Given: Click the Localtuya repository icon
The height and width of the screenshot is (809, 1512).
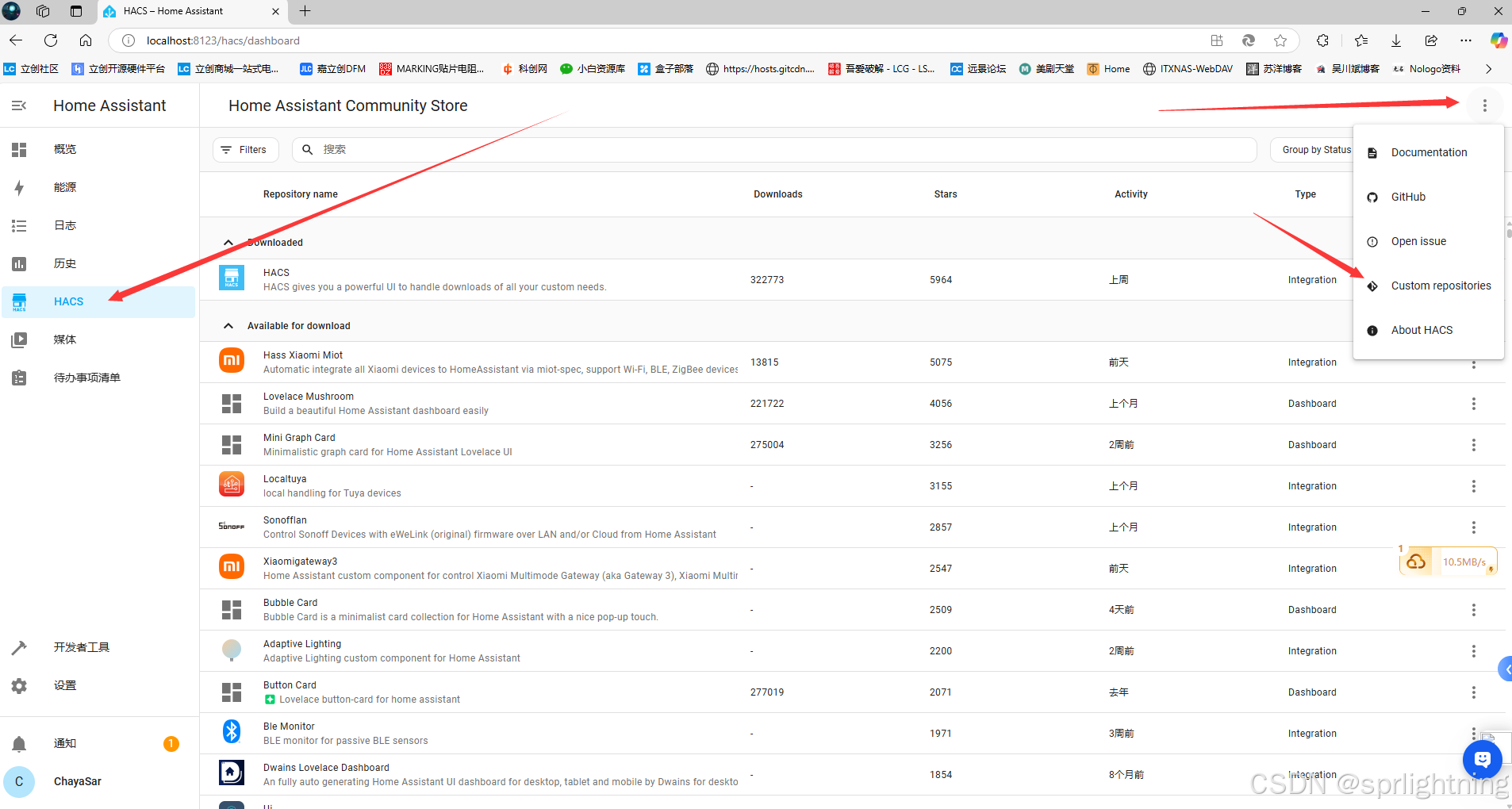Looking at the screenshot, I should 232,485.
